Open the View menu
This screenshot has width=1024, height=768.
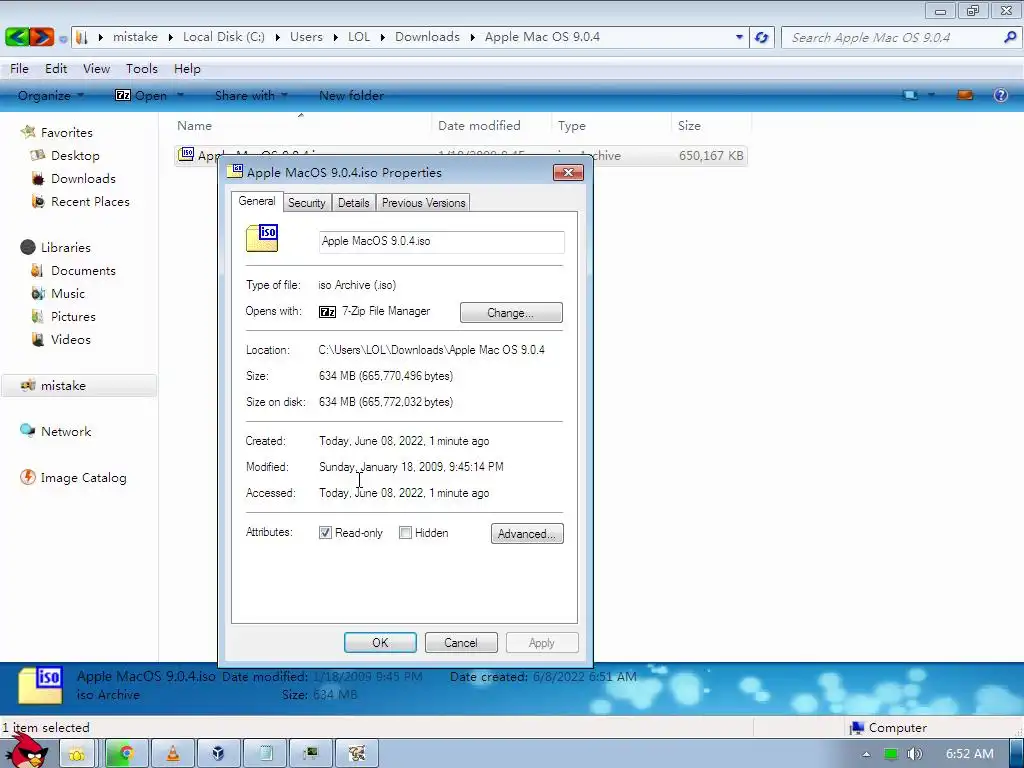click(96, 69)
